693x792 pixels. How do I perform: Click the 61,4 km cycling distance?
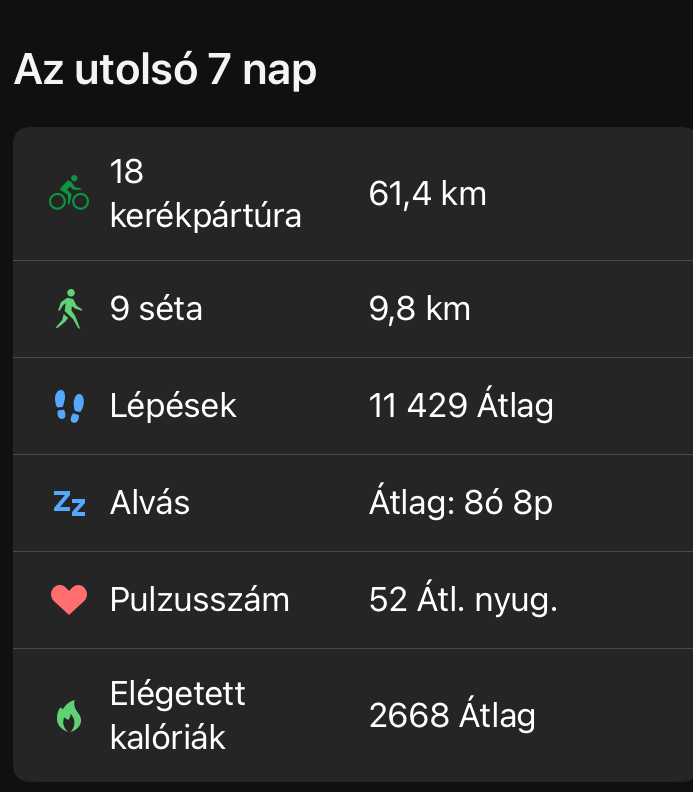[428, 193]
